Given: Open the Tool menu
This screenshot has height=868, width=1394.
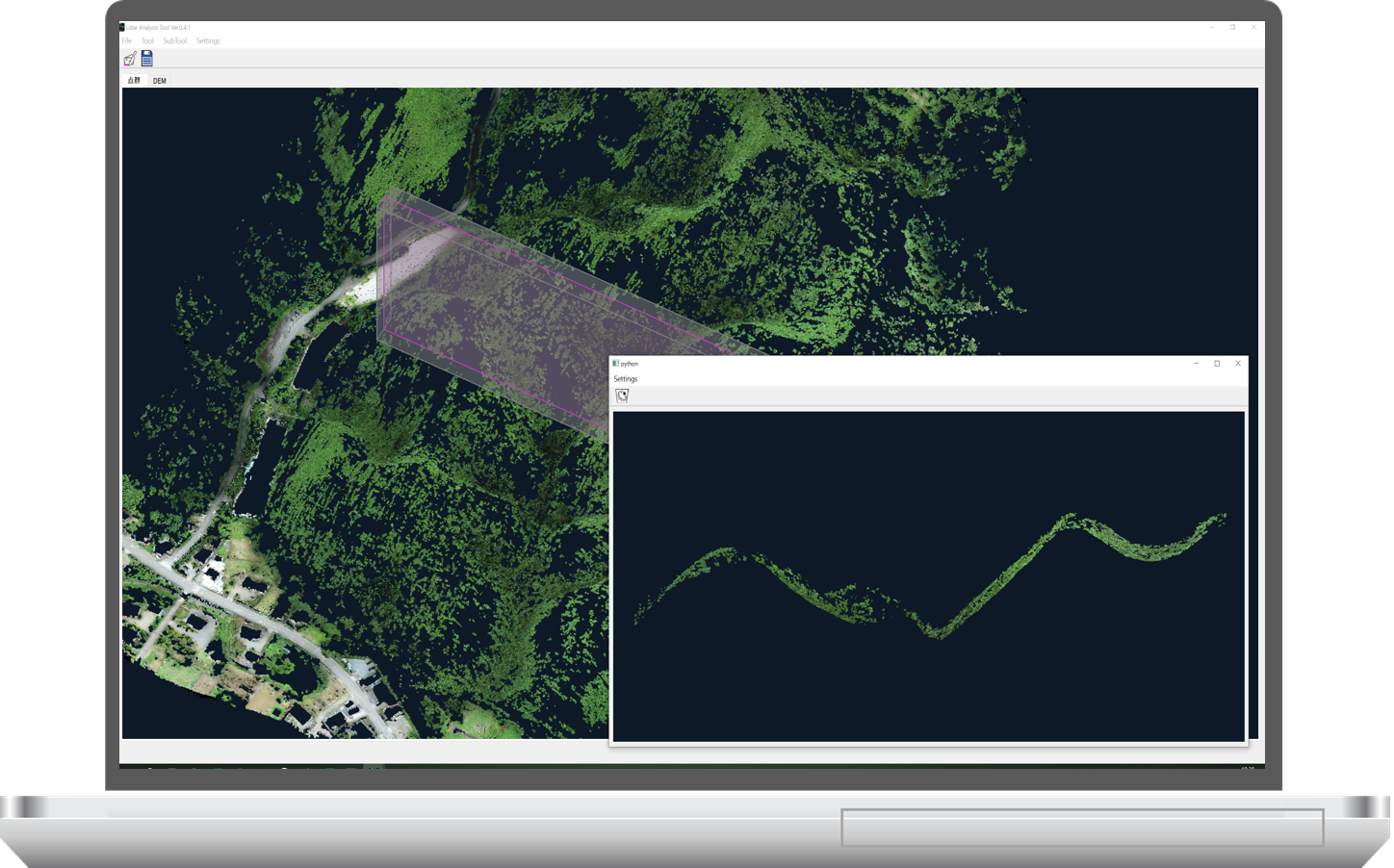Looking at the screenshot, I should pyautogui.click(x=147, y=41).
